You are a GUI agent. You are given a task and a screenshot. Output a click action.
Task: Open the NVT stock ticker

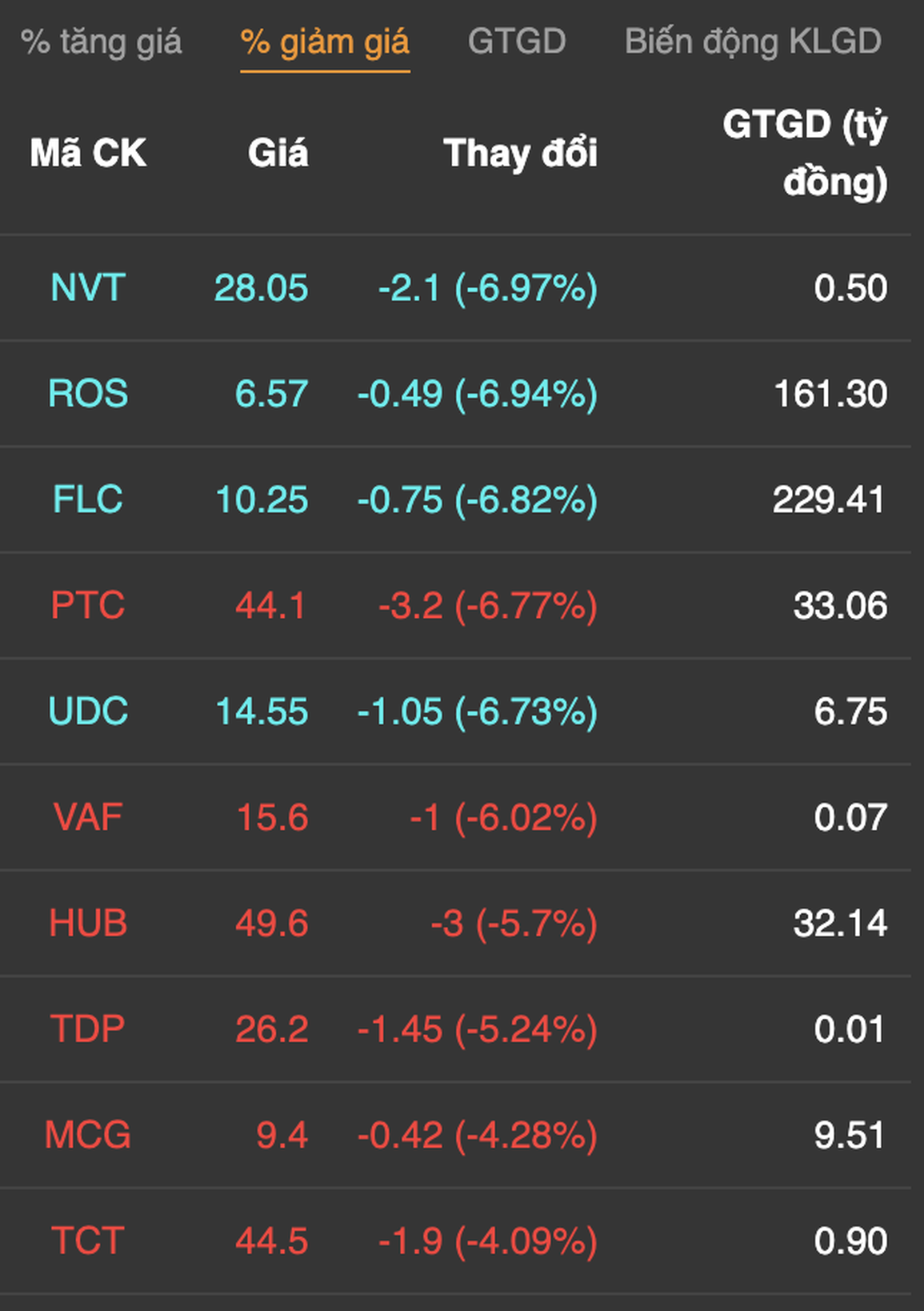pyautogui.click(x=88, y=288)
